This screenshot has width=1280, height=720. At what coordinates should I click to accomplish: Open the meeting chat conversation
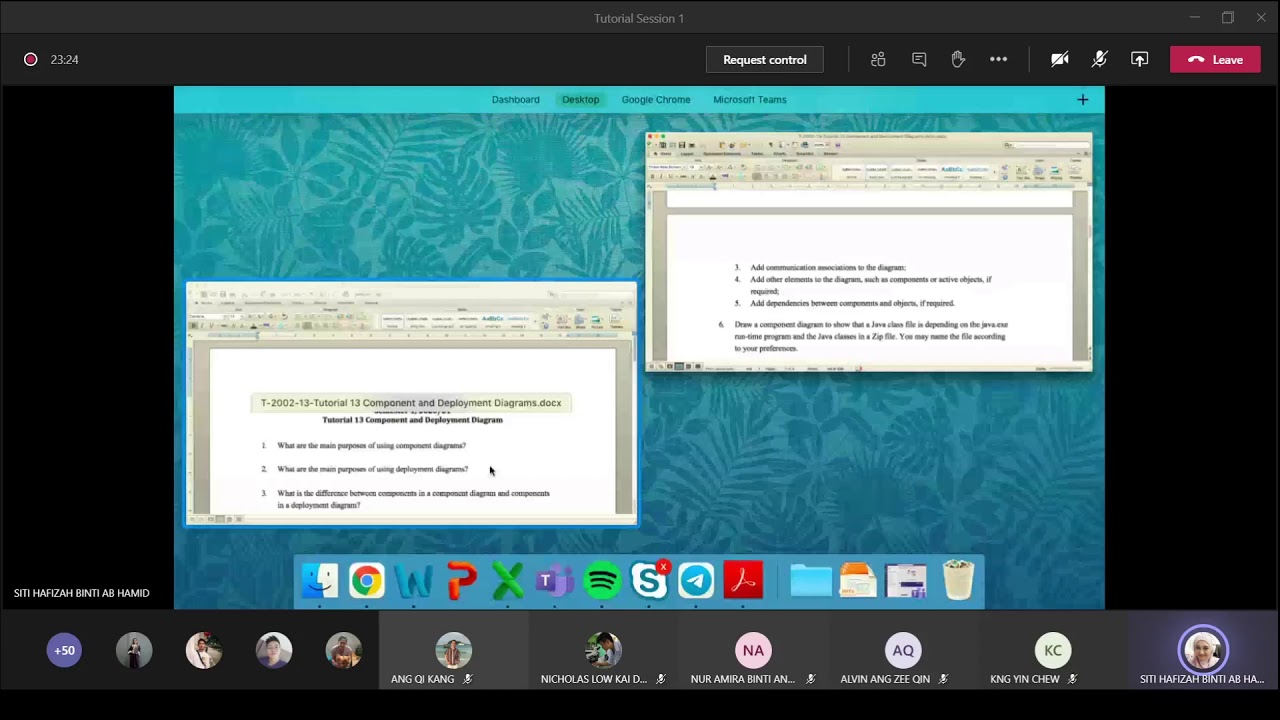coord(919,60)
